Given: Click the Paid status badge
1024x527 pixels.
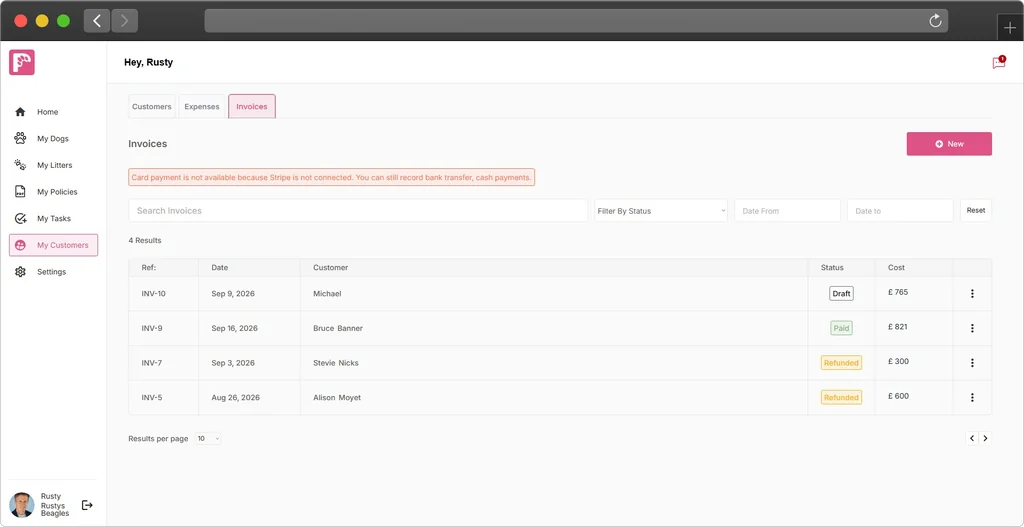Looking at the screenshot, I should 841,328.
